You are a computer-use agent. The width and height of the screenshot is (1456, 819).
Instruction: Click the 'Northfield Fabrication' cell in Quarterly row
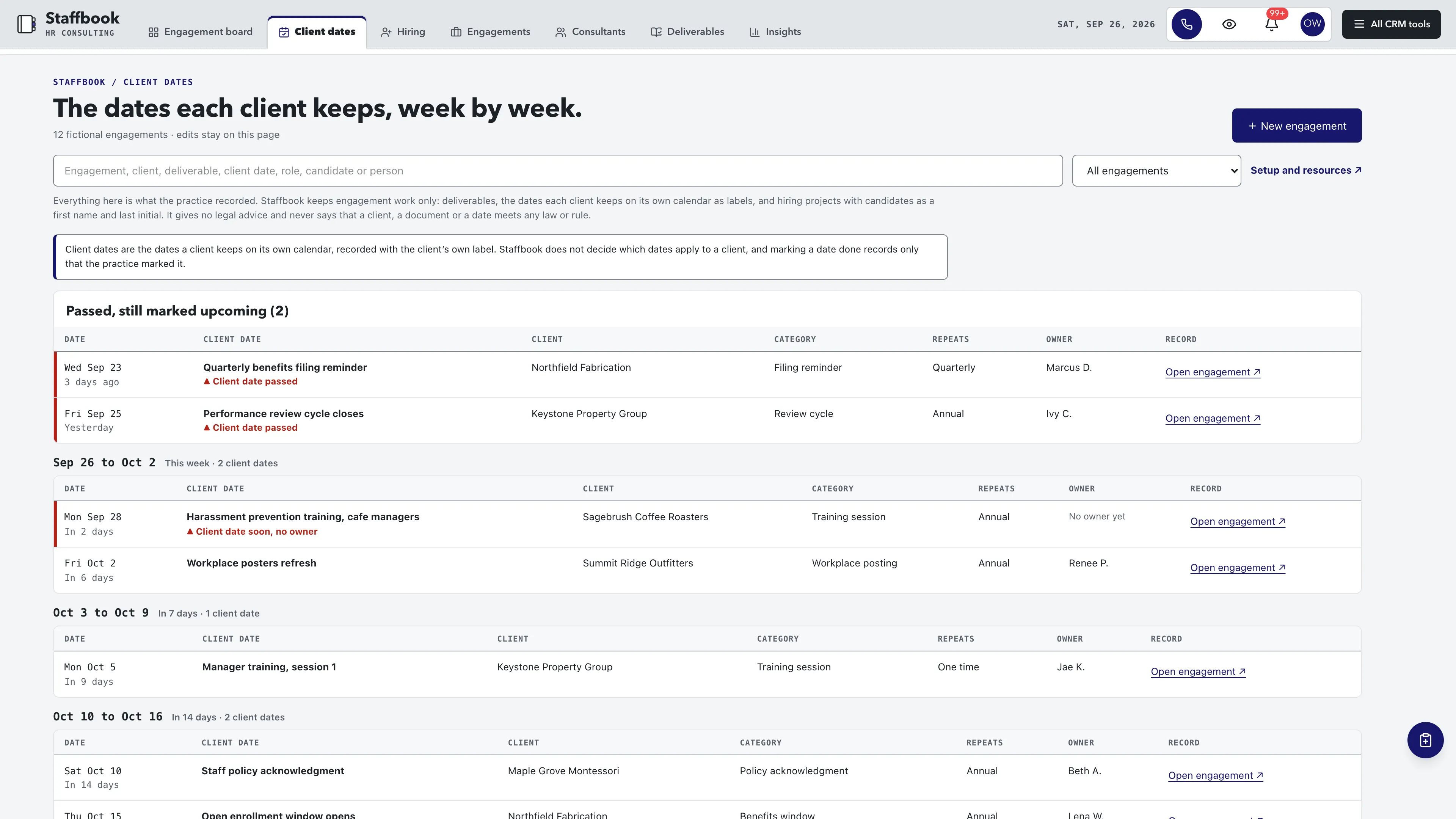pyautogui.click(x=581, y=367)
